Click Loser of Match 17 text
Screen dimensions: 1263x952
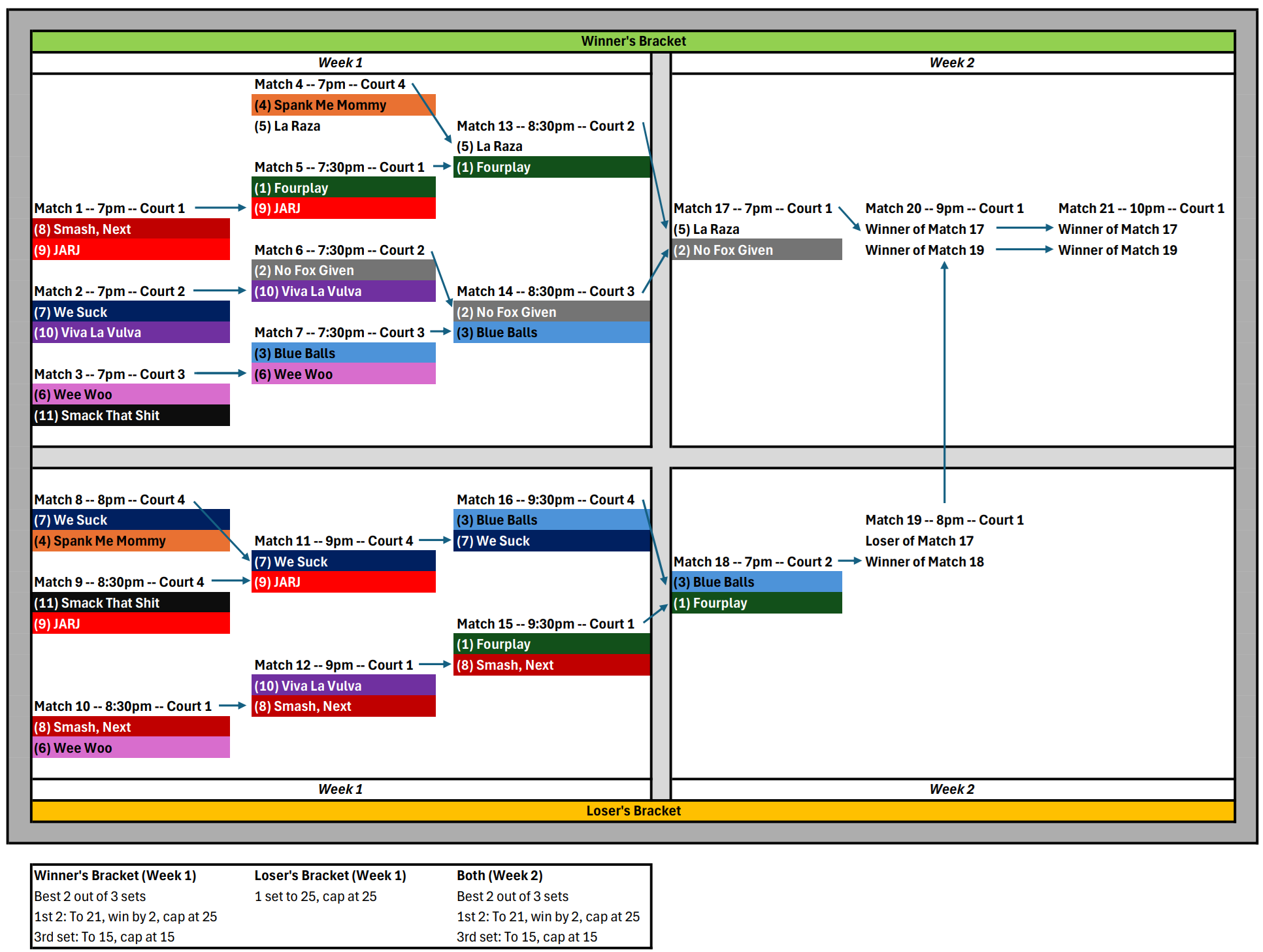click(x=919, y=541)
